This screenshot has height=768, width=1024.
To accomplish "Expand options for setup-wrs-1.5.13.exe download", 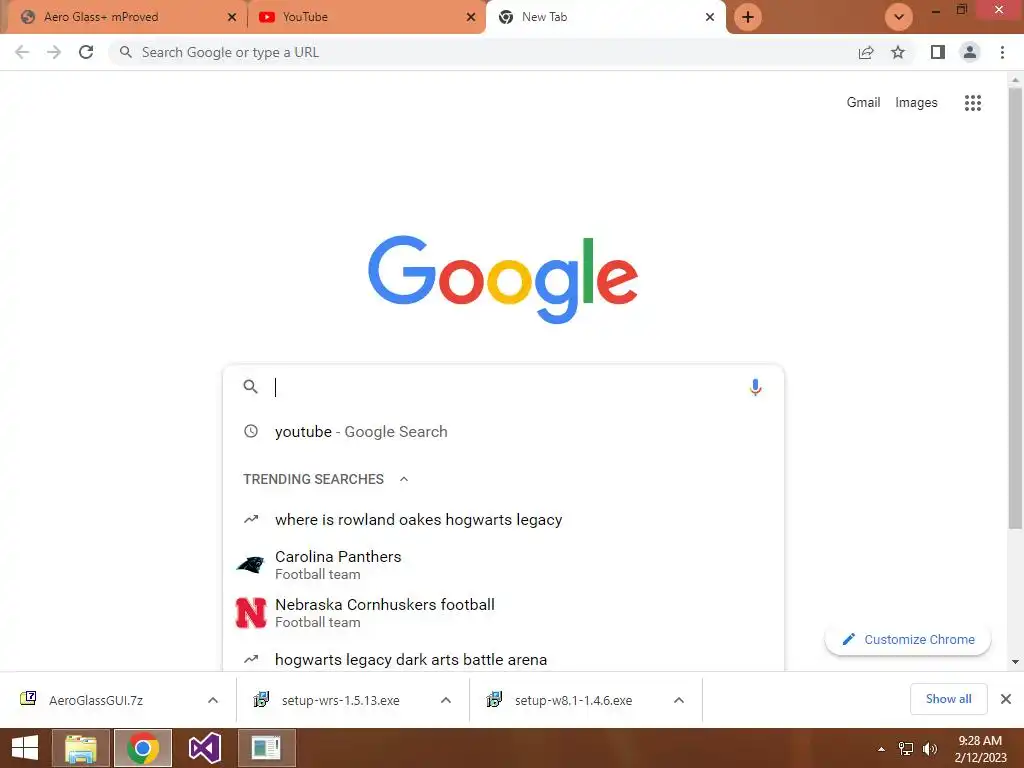I will (446, 700).
